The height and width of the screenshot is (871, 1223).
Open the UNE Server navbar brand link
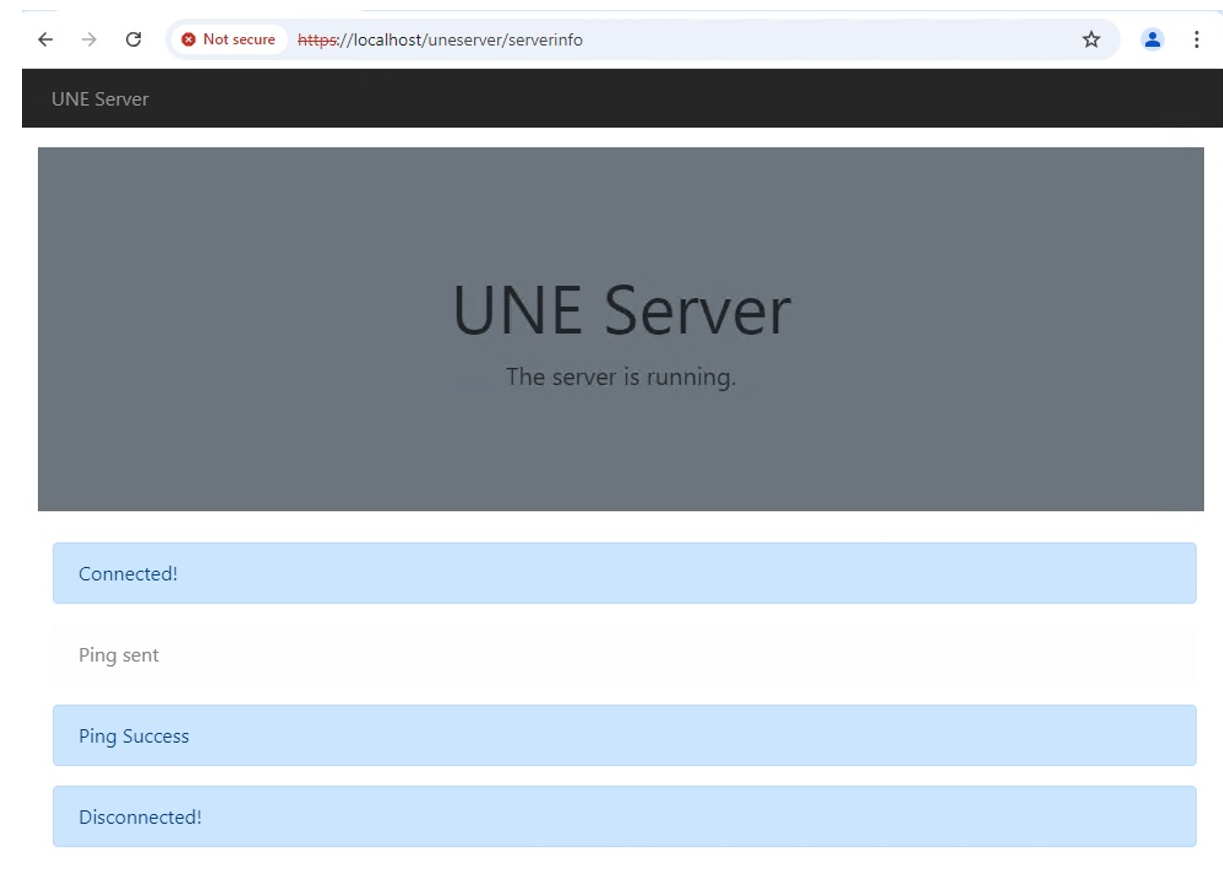click(x=100, y=99)
